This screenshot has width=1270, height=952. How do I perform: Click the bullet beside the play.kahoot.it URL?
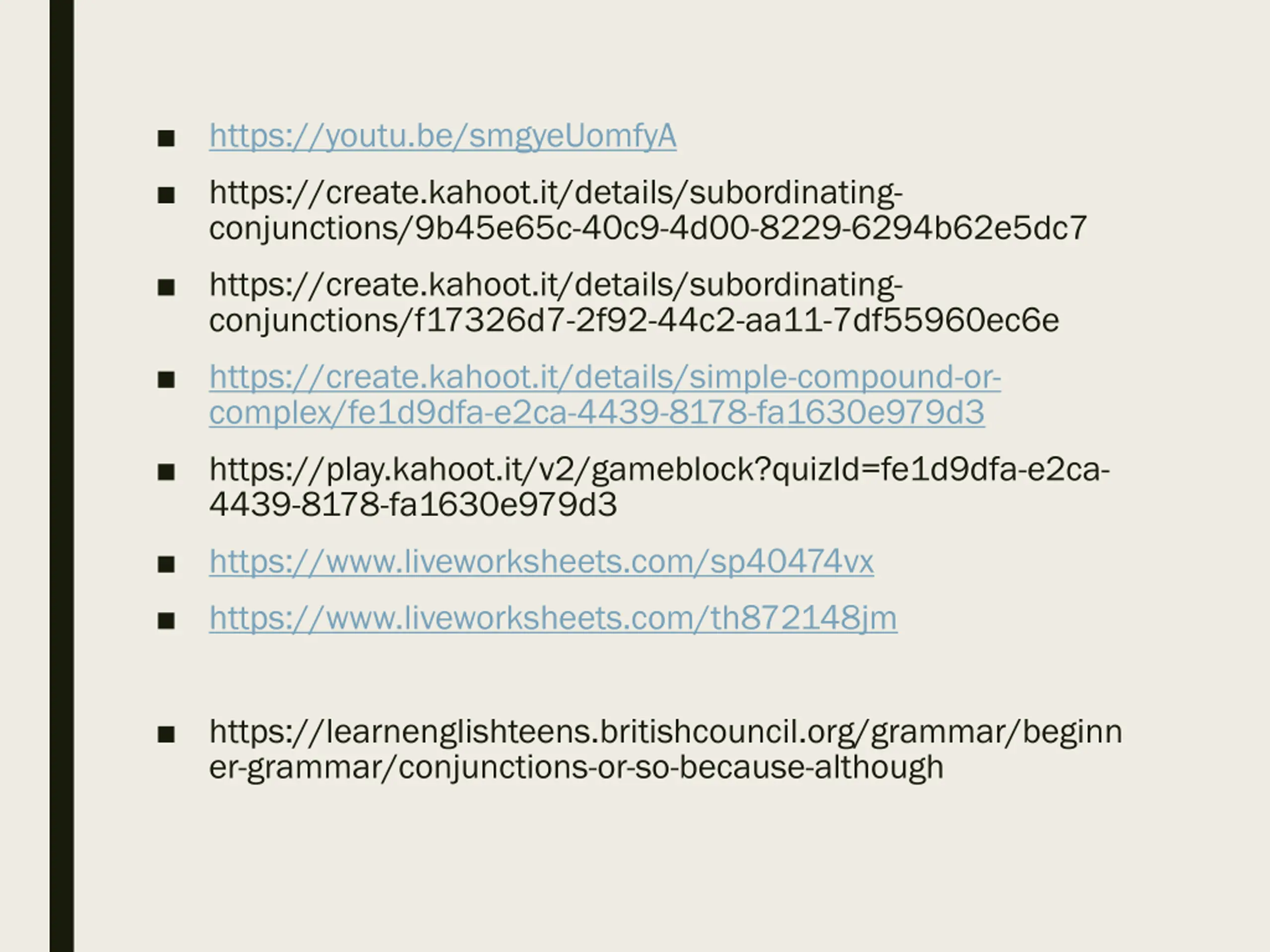[x=166, y=472]
